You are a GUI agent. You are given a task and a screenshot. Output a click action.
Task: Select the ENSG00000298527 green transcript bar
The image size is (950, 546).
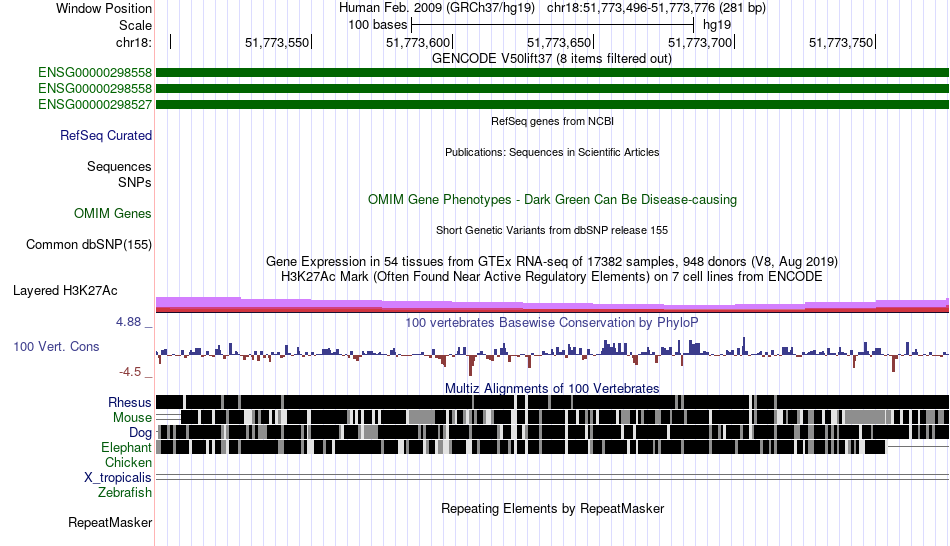coord(552,105)
